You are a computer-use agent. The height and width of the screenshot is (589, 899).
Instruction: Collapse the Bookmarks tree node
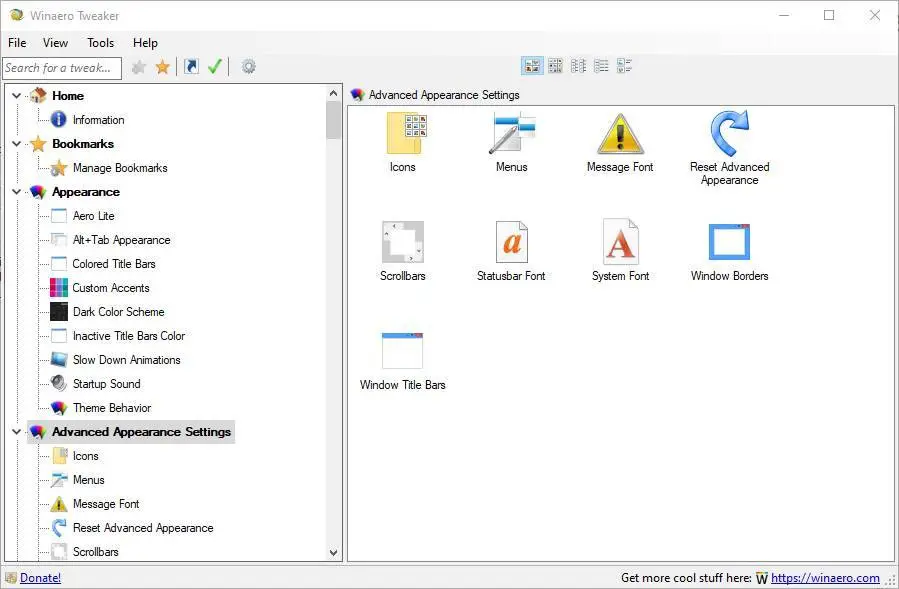click(x=17, y=144)
